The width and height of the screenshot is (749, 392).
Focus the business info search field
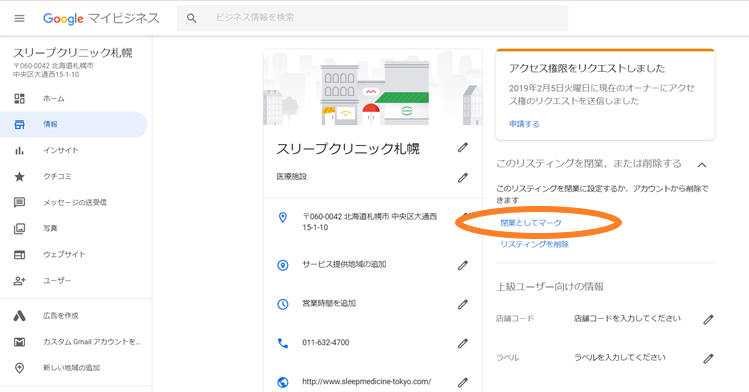[373, 18]
